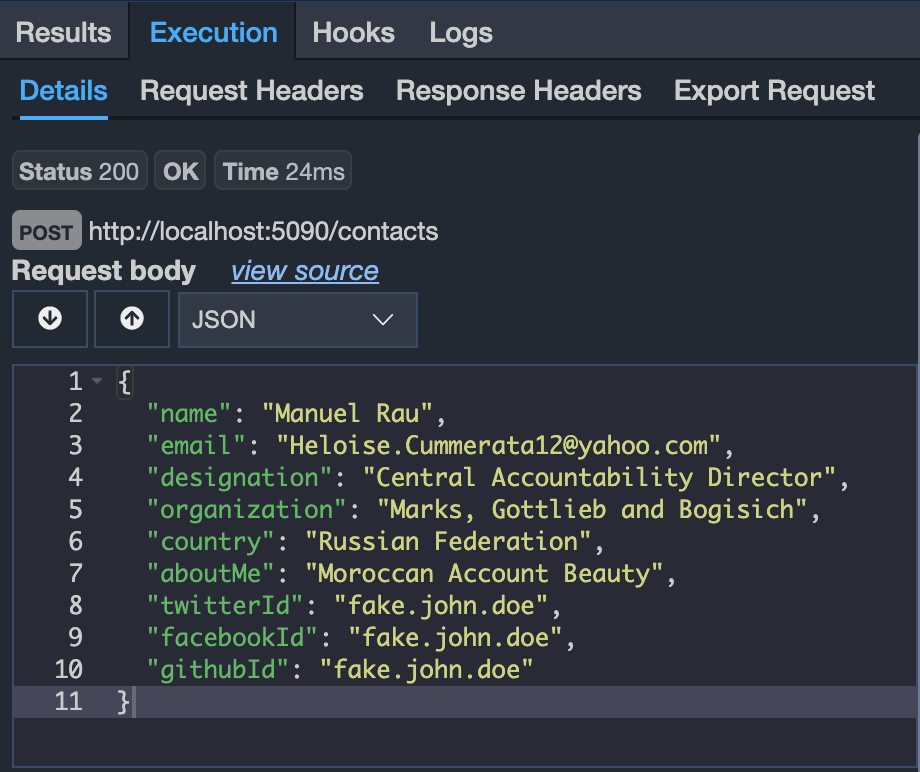Click the down-arrow navigation icon button
The width and height of the screenshot is (920, 772).
click(x=50, y=319)
